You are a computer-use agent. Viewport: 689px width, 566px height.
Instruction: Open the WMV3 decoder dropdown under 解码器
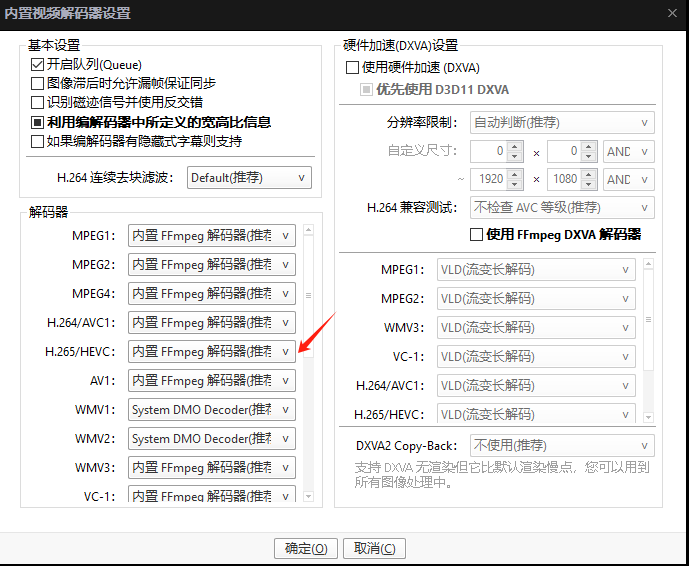[x=212, y=468]
